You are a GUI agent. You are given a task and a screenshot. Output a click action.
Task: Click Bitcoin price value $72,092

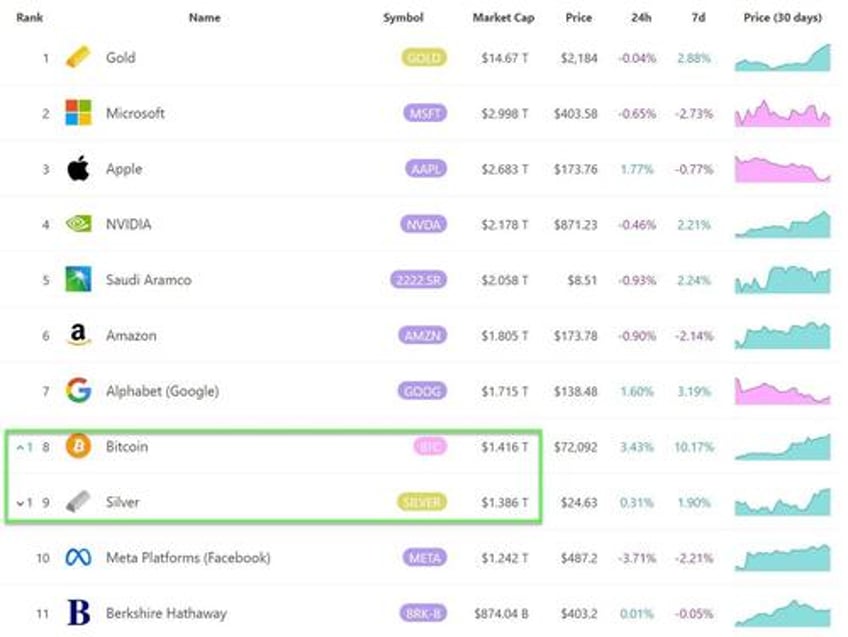(575, 447)
